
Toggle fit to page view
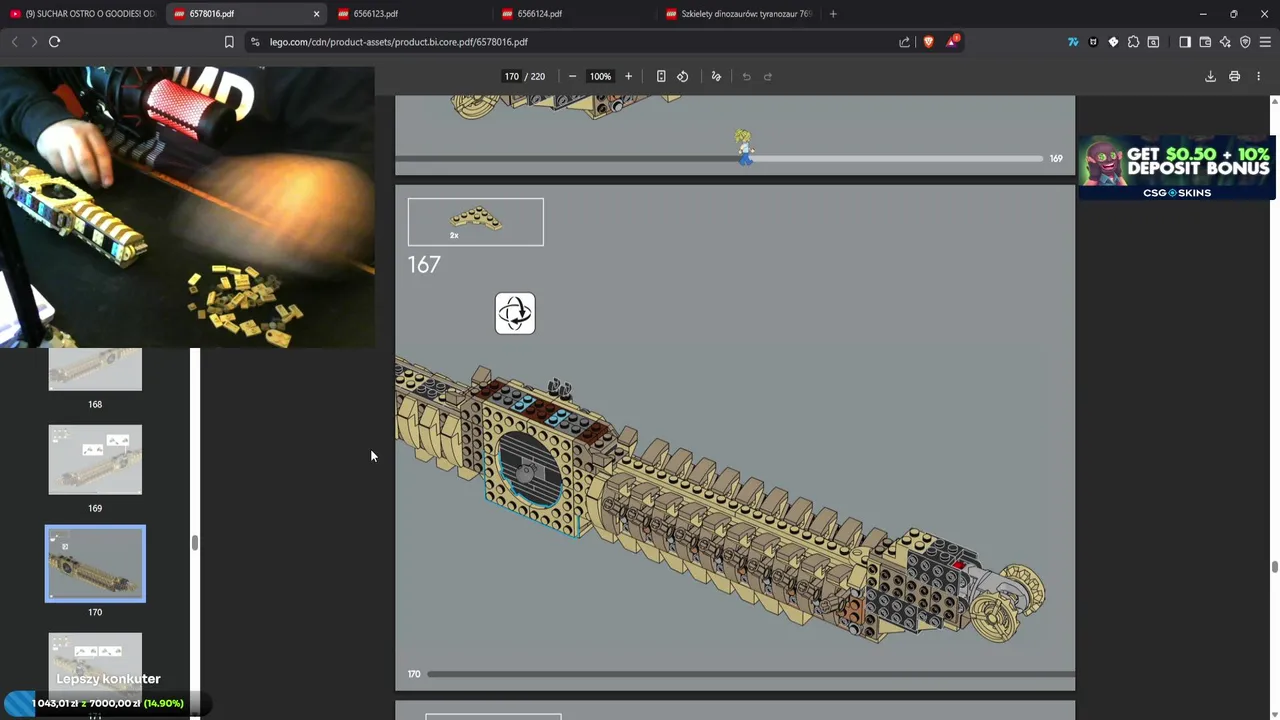[x=661, y=76]
